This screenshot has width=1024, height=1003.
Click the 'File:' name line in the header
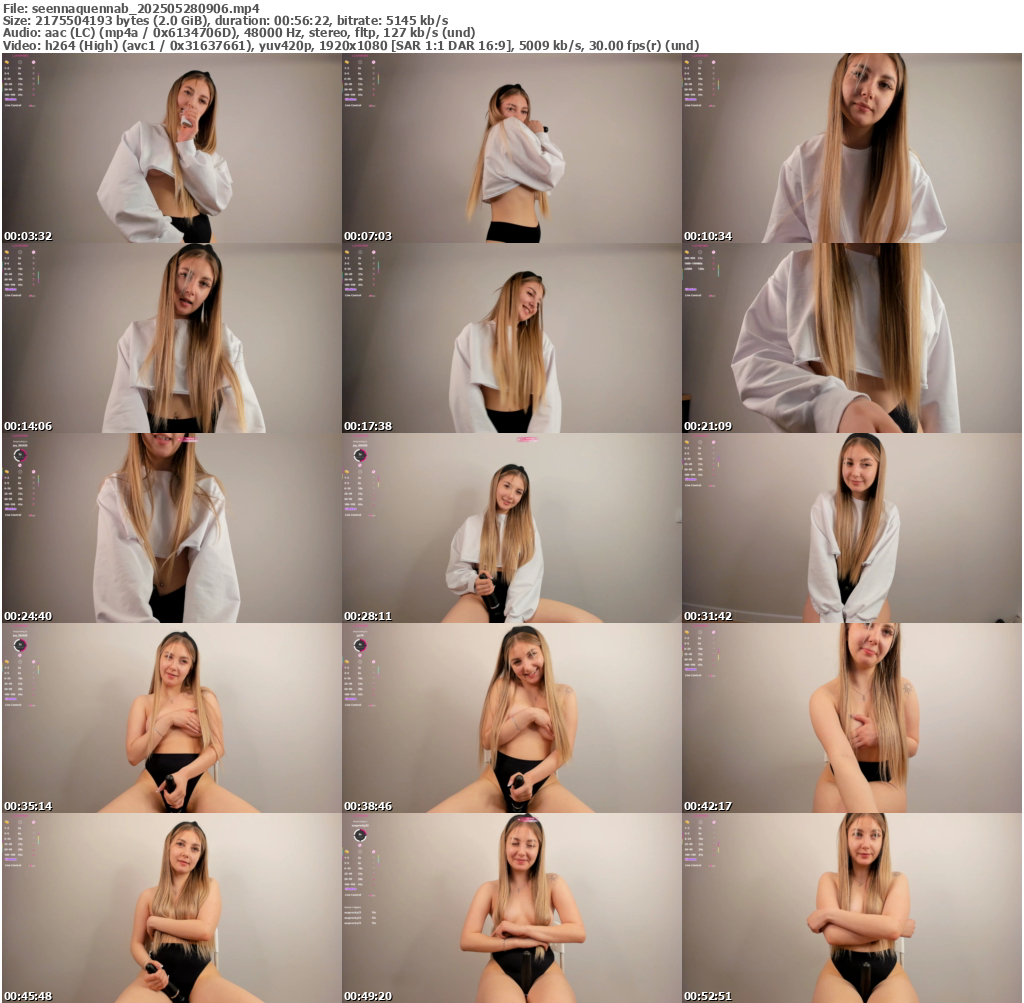click(131, 8)
